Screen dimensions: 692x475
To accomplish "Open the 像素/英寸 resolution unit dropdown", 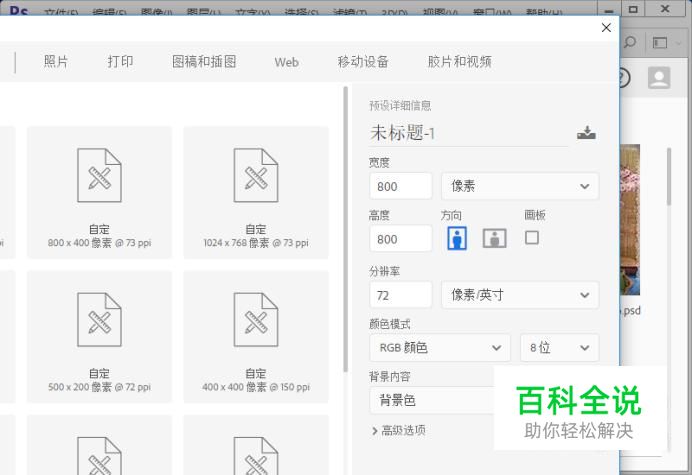I will pos(520,295).
